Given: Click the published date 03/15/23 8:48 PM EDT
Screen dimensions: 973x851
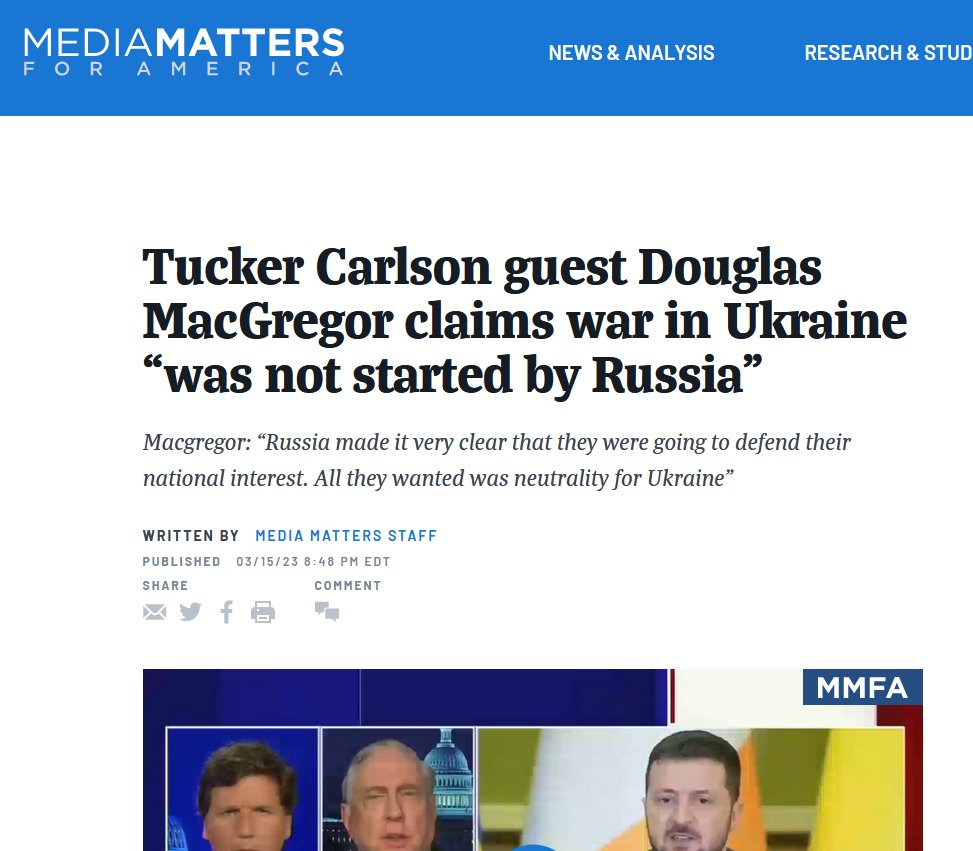Looking at the screenshot, I should click(313, 562).
